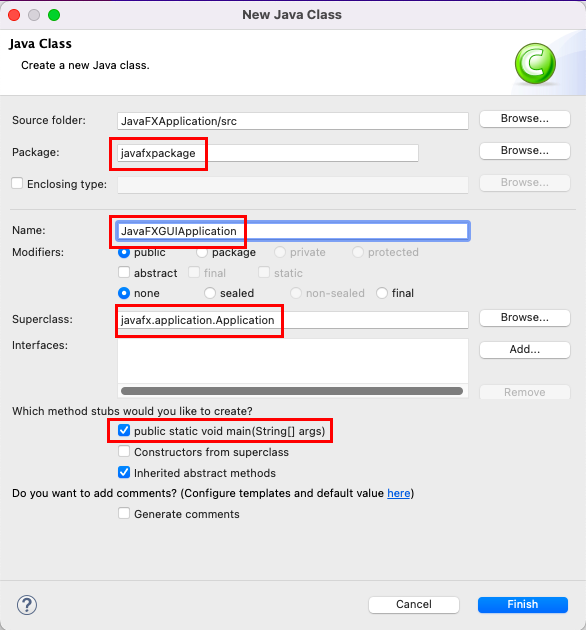Focus the Superclass text field
The height and width of the screenshot is (630, 586).
pos(293,320)
